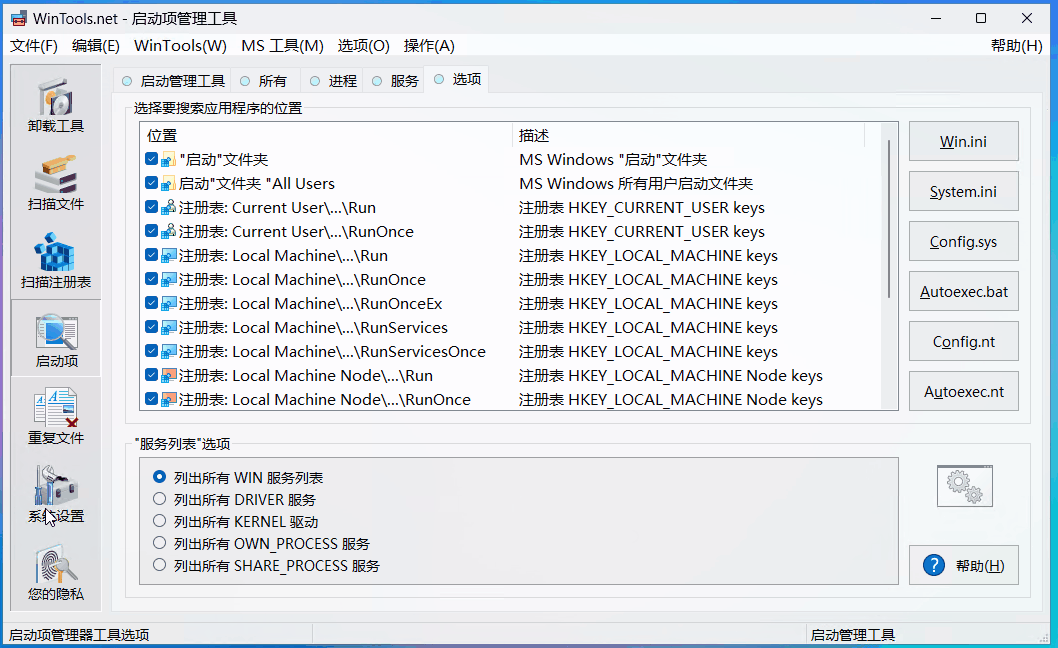Screen dimensions: 1058x648
Task: Select the 启动项 startup manager sidebar icon
Action: pyautogui.click(x=56, y=340)
